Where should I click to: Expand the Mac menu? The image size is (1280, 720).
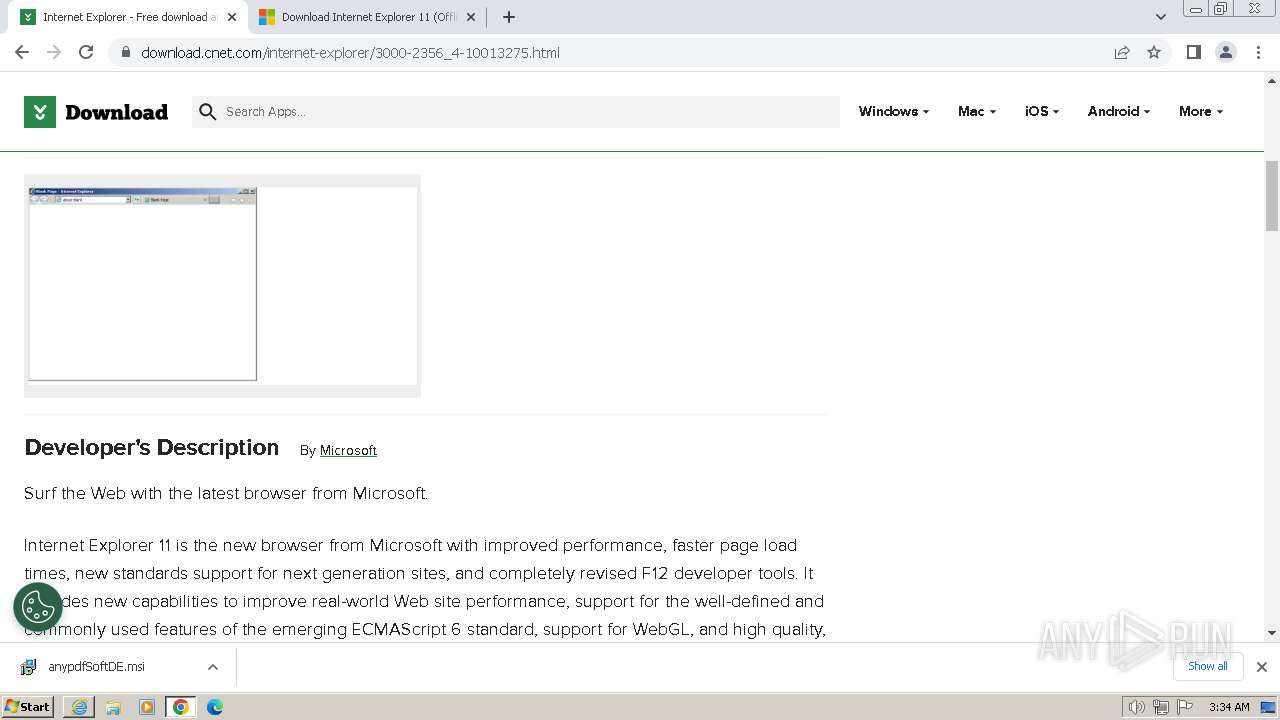(x=977, y=111)
